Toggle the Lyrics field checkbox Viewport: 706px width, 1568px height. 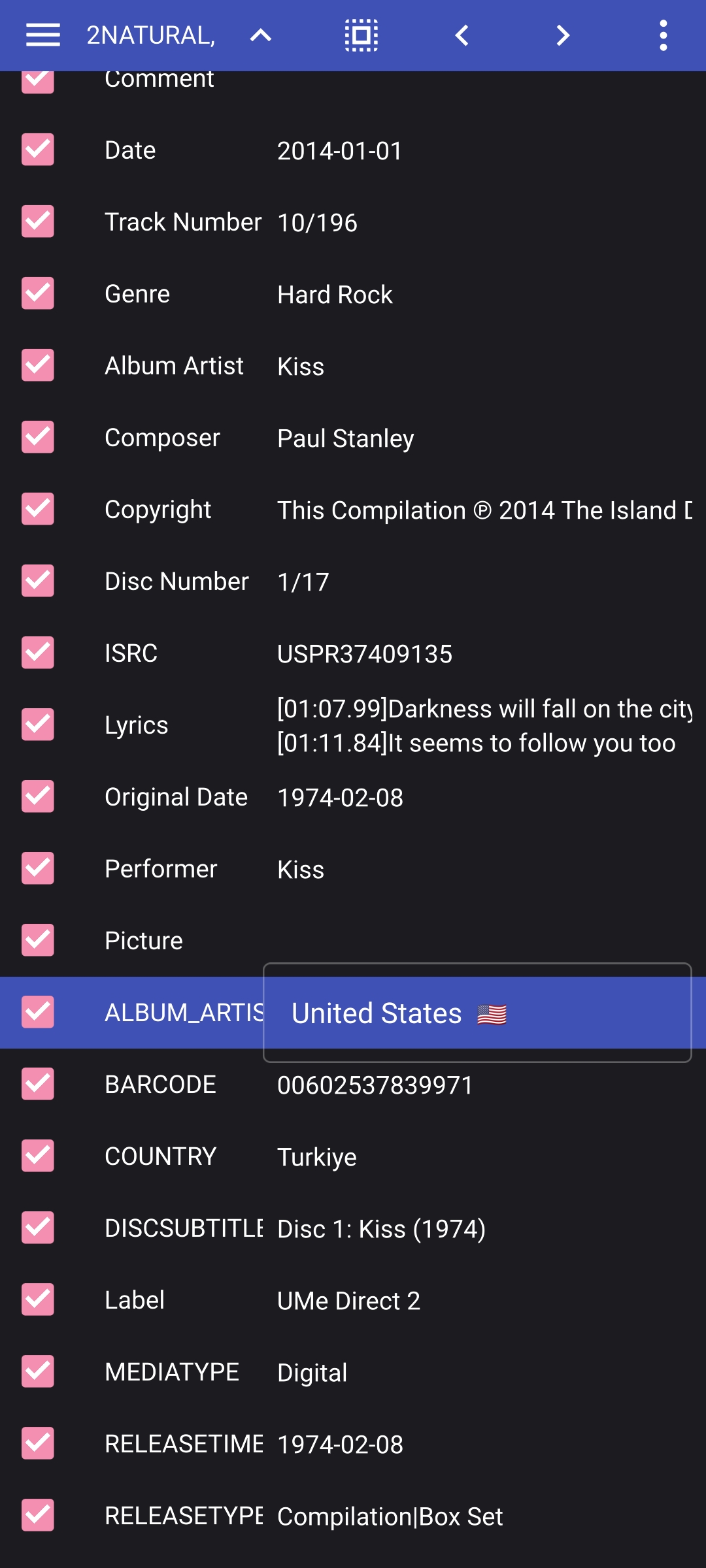(x=38, y=725)
